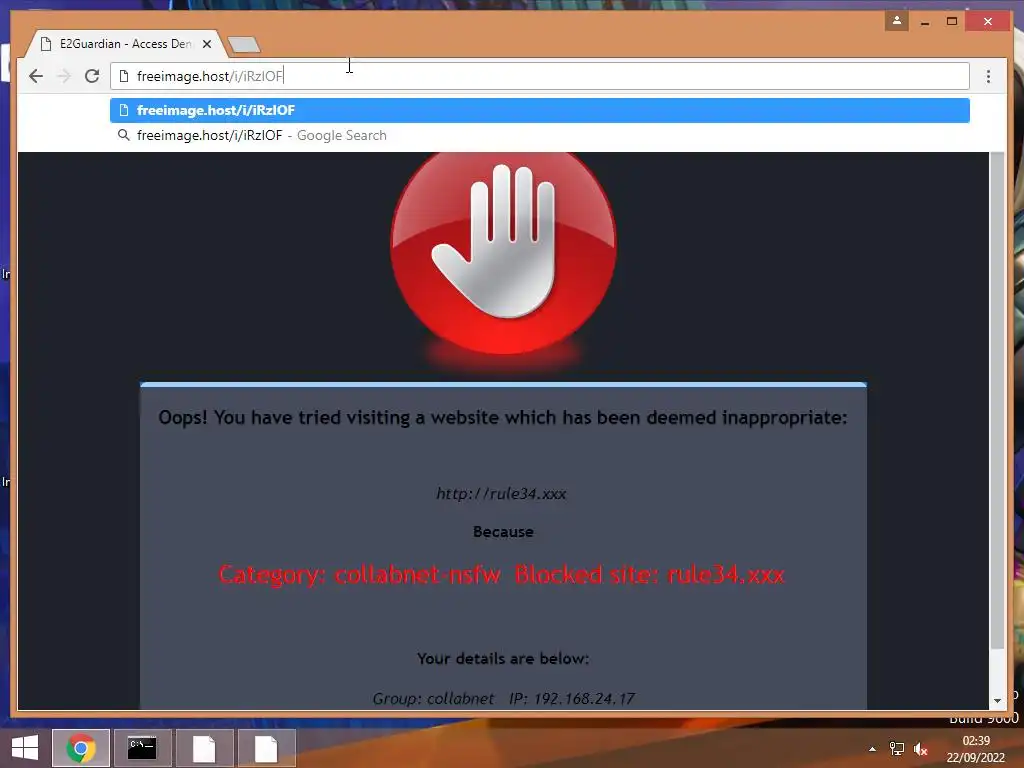Minimize the Chrome window
Screen dimensions: 1024x768
click(x=925, y=22)
